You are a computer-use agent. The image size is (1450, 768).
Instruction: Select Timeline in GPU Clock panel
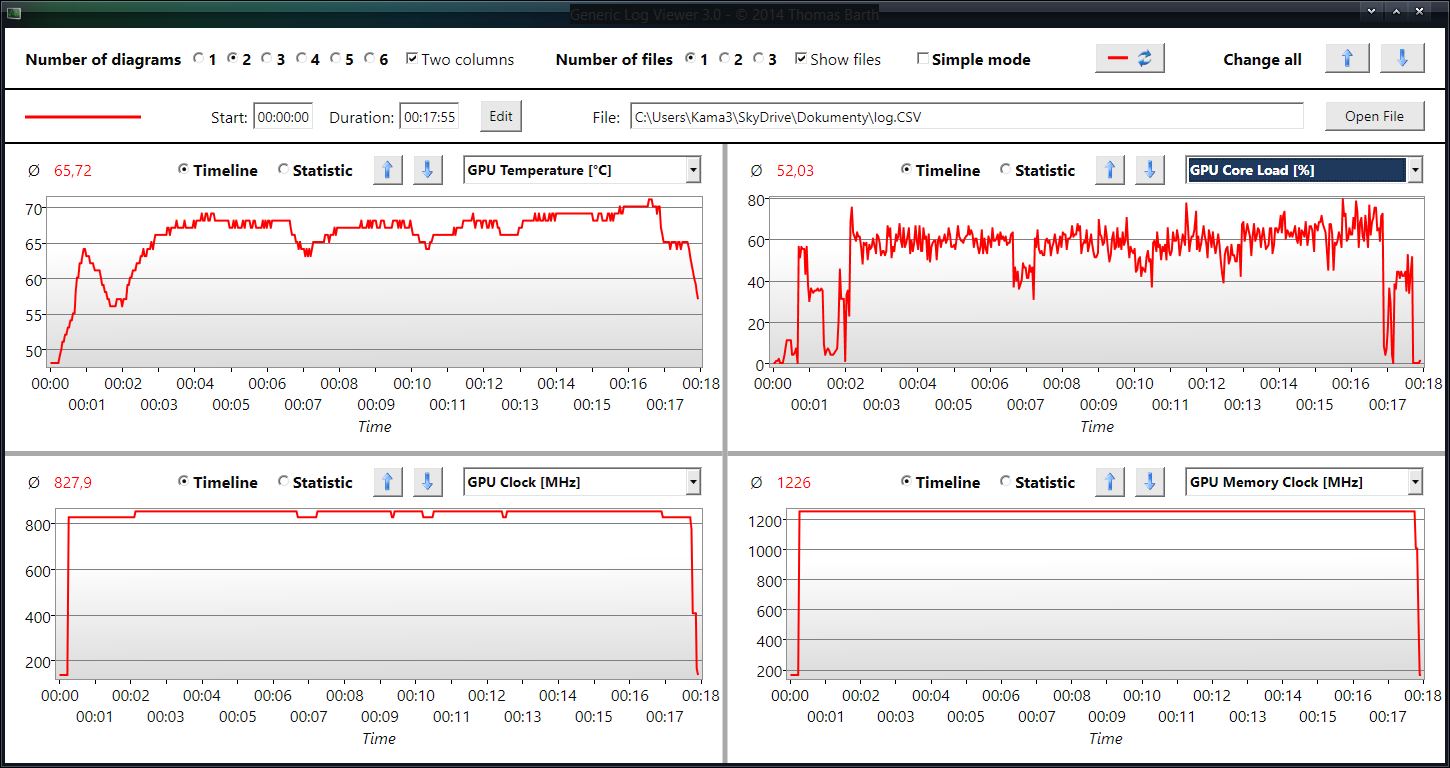coord(183,482)
